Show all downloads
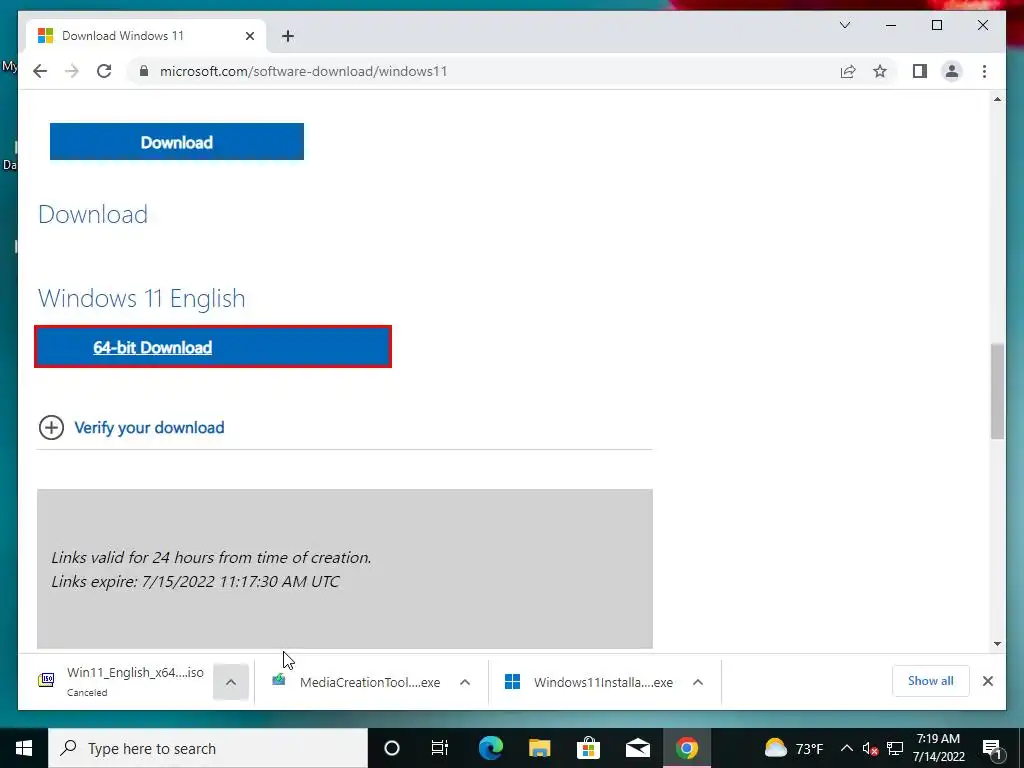Image resolution: width=1024 pixels, height=768 pixels. pos(930,681)
